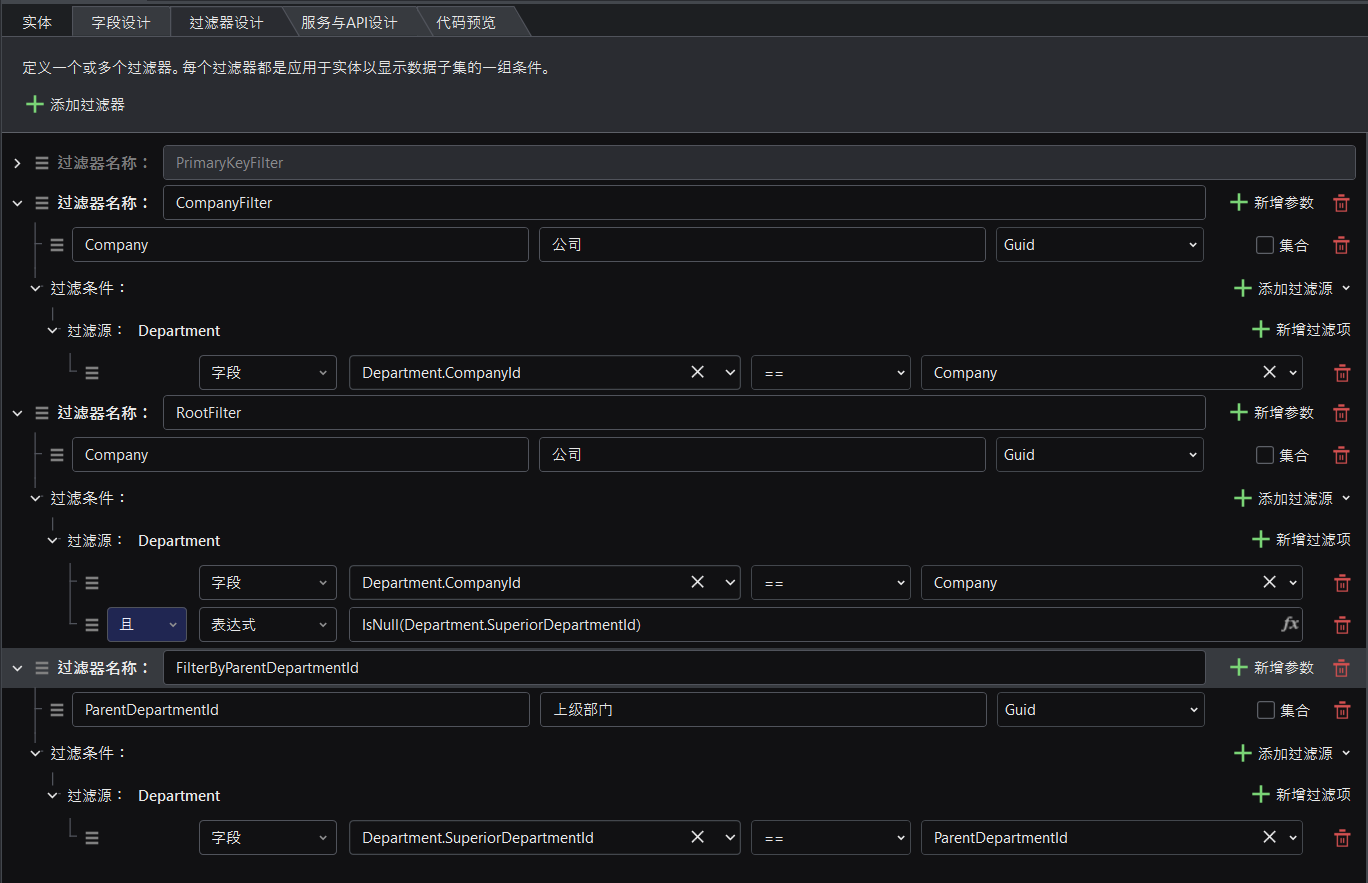
Task: Click 新增参数 for CompanyFilter
Action: click(1272, 203)
